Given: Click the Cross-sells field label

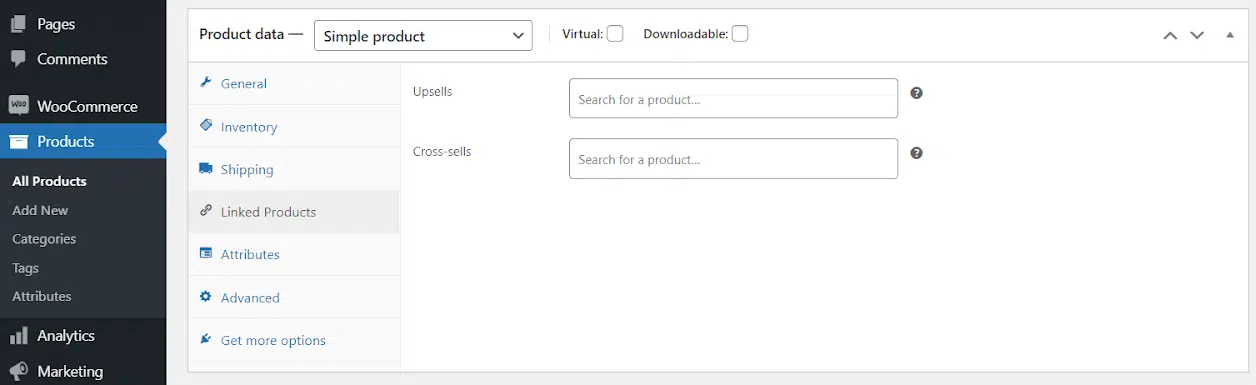Looking at the screenshot, I should [x=442, y=151].
